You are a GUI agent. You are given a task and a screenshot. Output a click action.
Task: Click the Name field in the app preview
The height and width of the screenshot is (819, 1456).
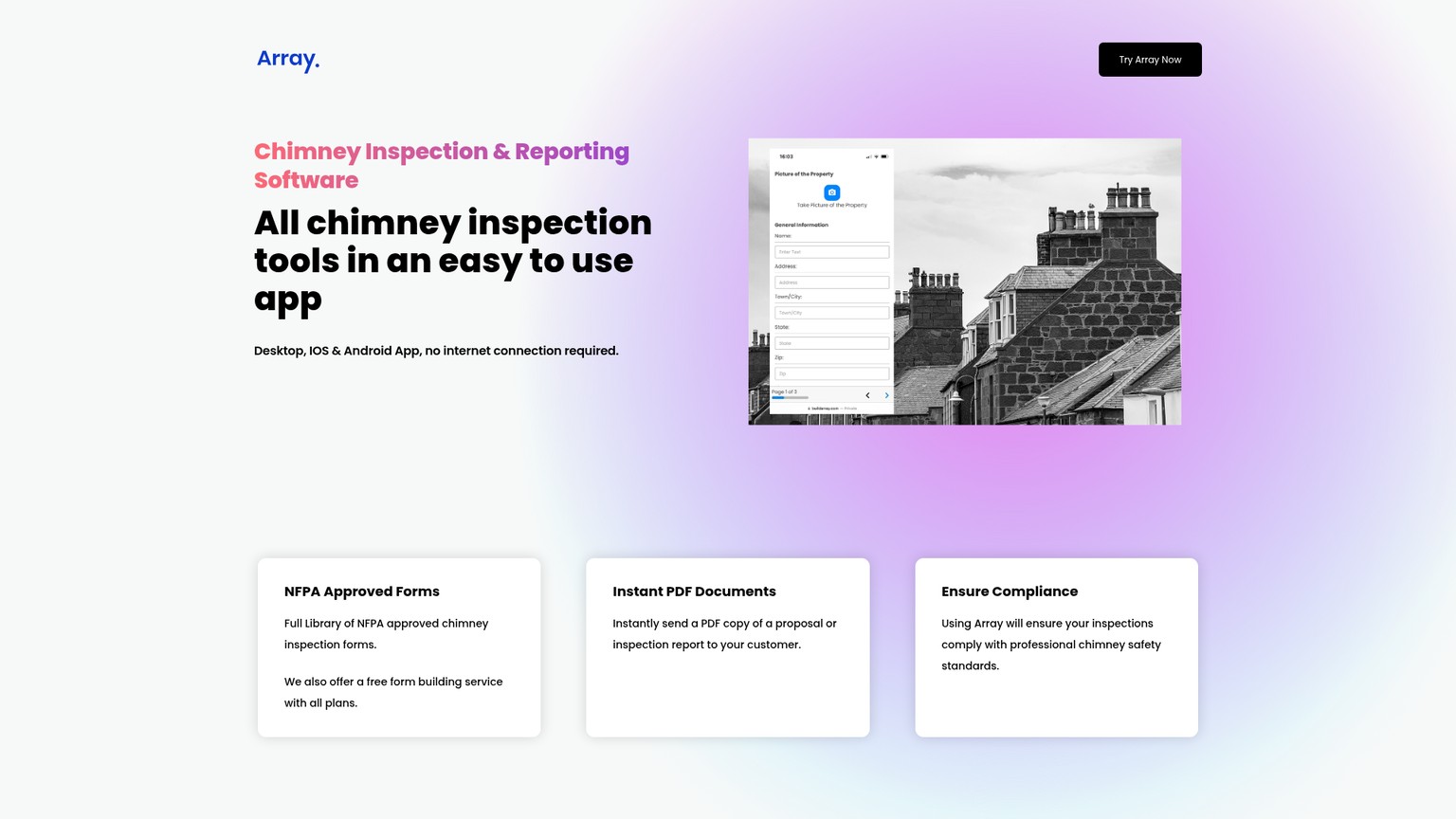click(831, 252)
